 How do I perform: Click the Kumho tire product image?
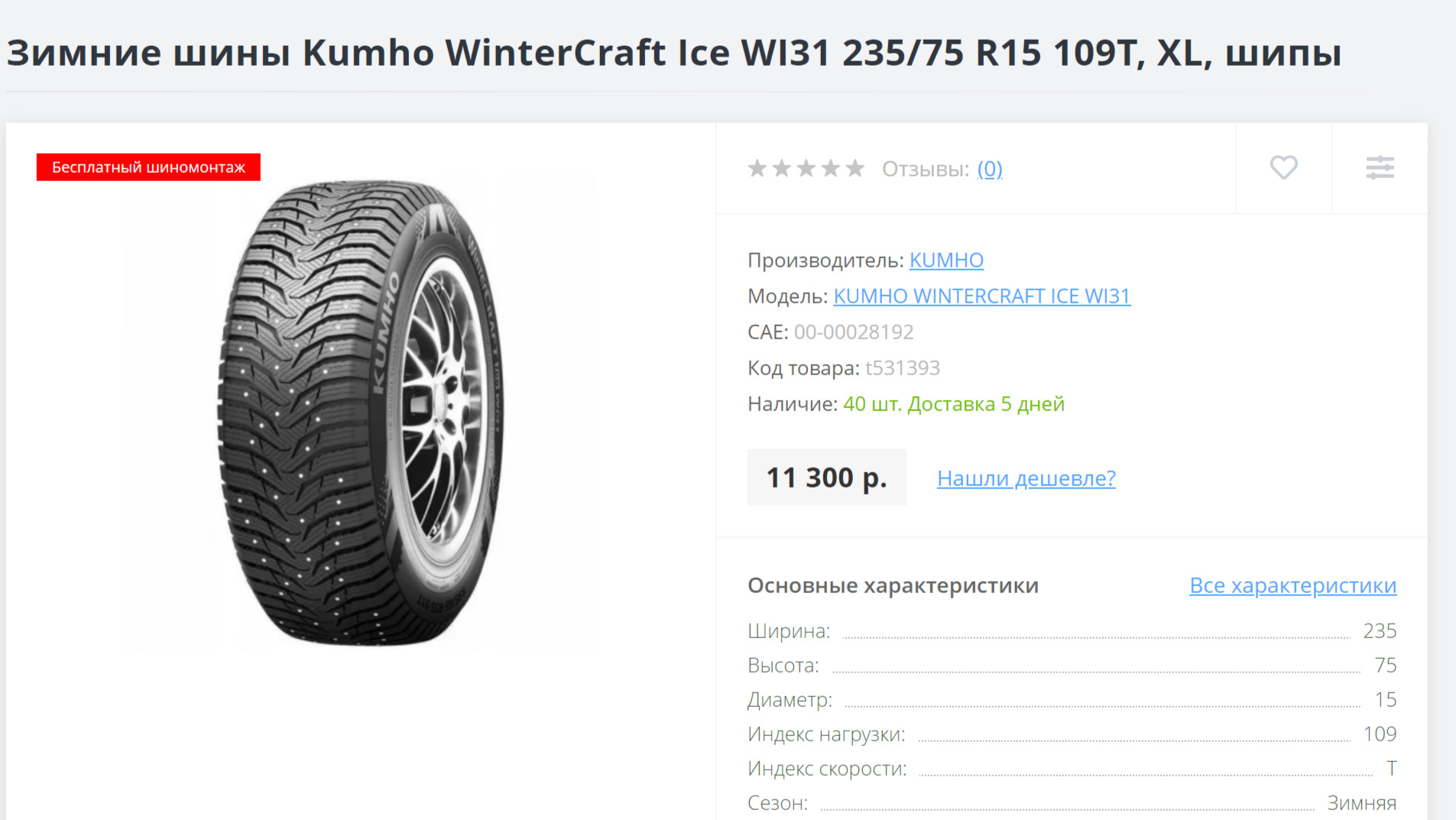[361, 413]
